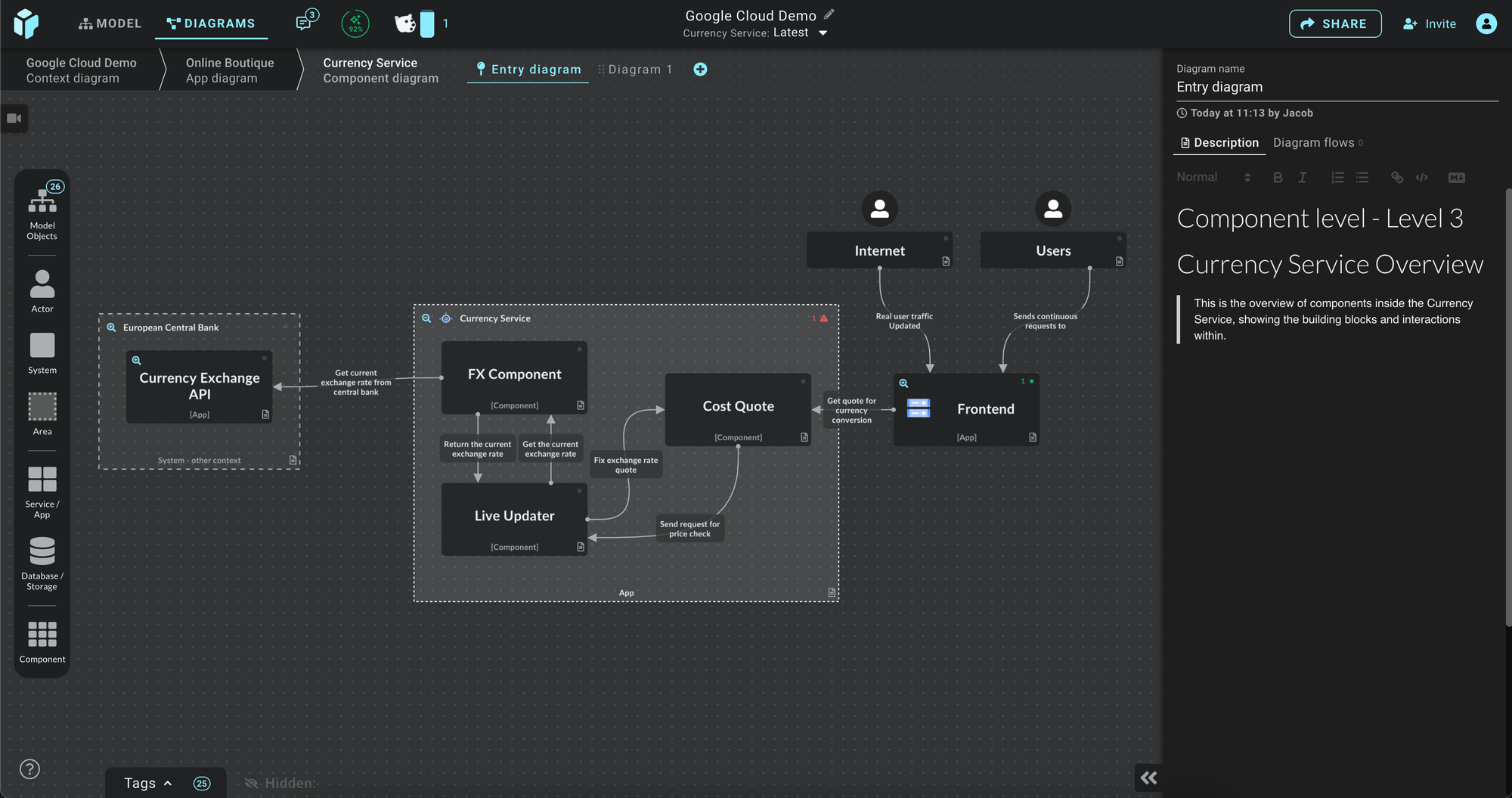
Task: Open Currency Service version Latest dropdown
Action: [800, 33]
